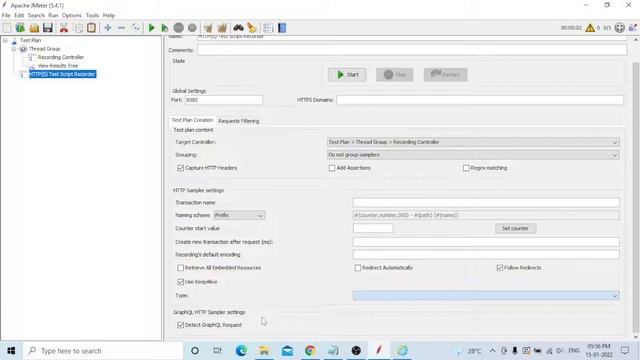Save test plan with floppy disk icon
This screenshot has width=640, height=360.
pos(48,28)
